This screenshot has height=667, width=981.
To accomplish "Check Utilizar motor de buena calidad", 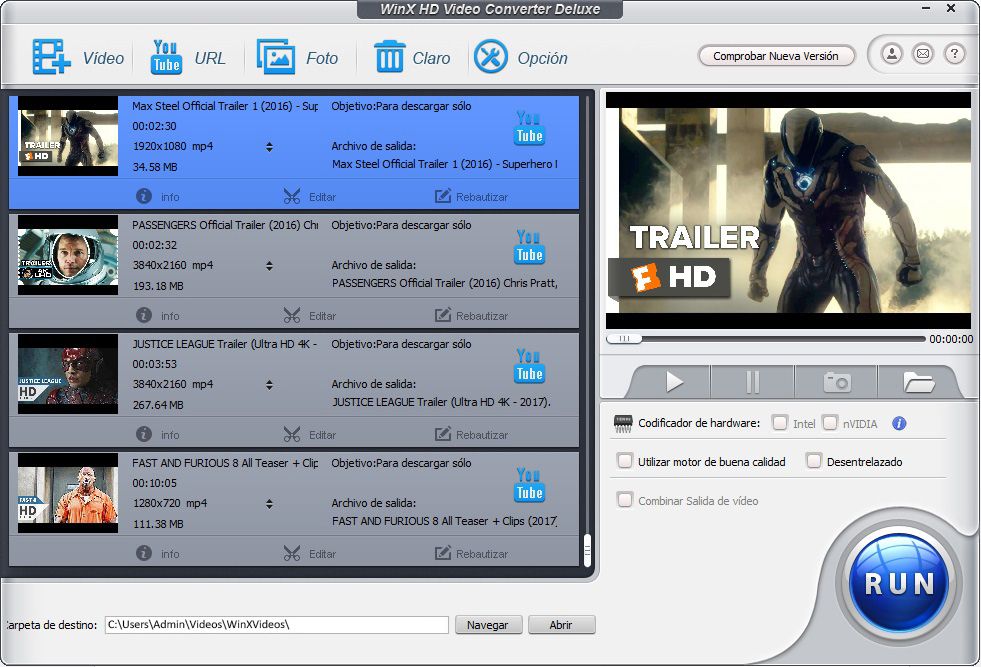I will click(625, 461).
